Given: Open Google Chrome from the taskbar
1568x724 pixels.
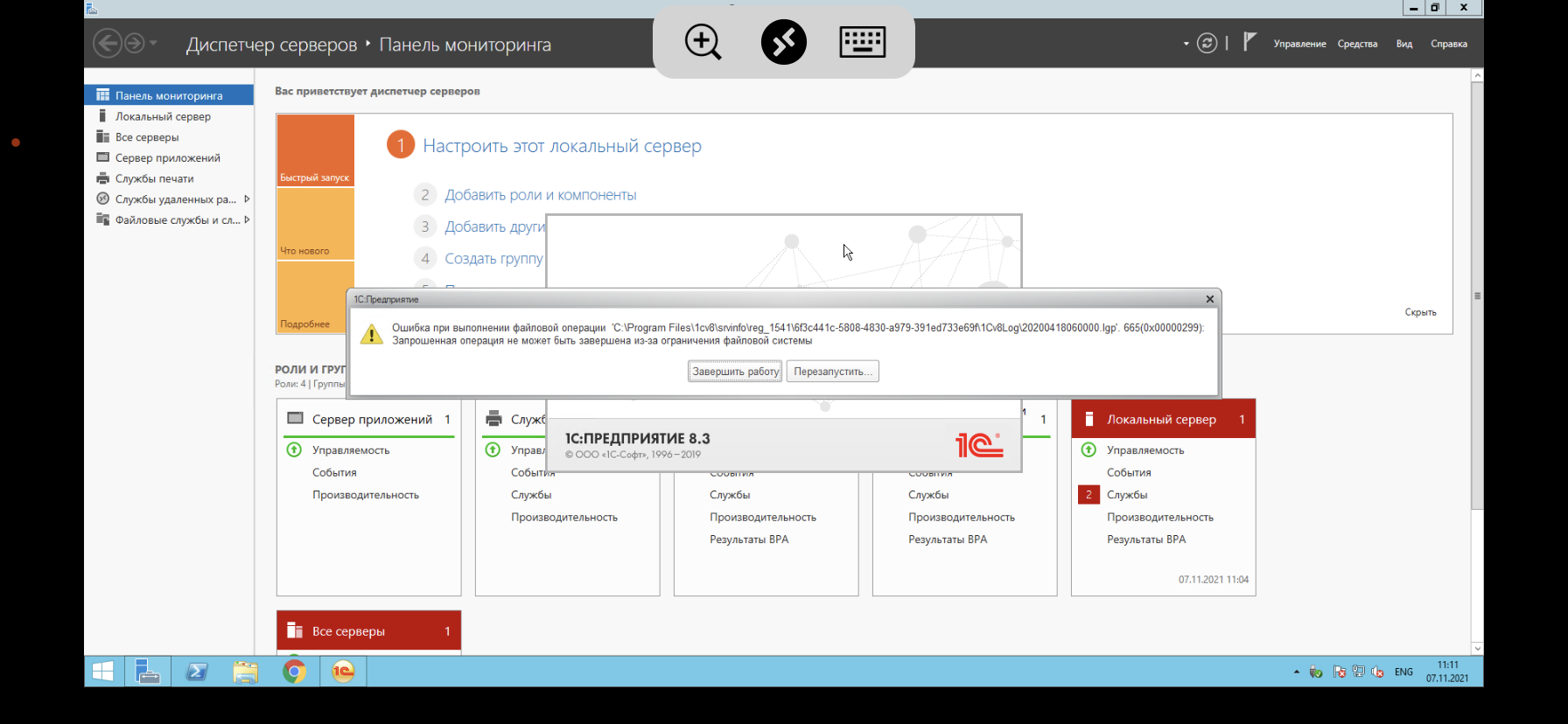Looking at the screenshot, I should [294, 672].
